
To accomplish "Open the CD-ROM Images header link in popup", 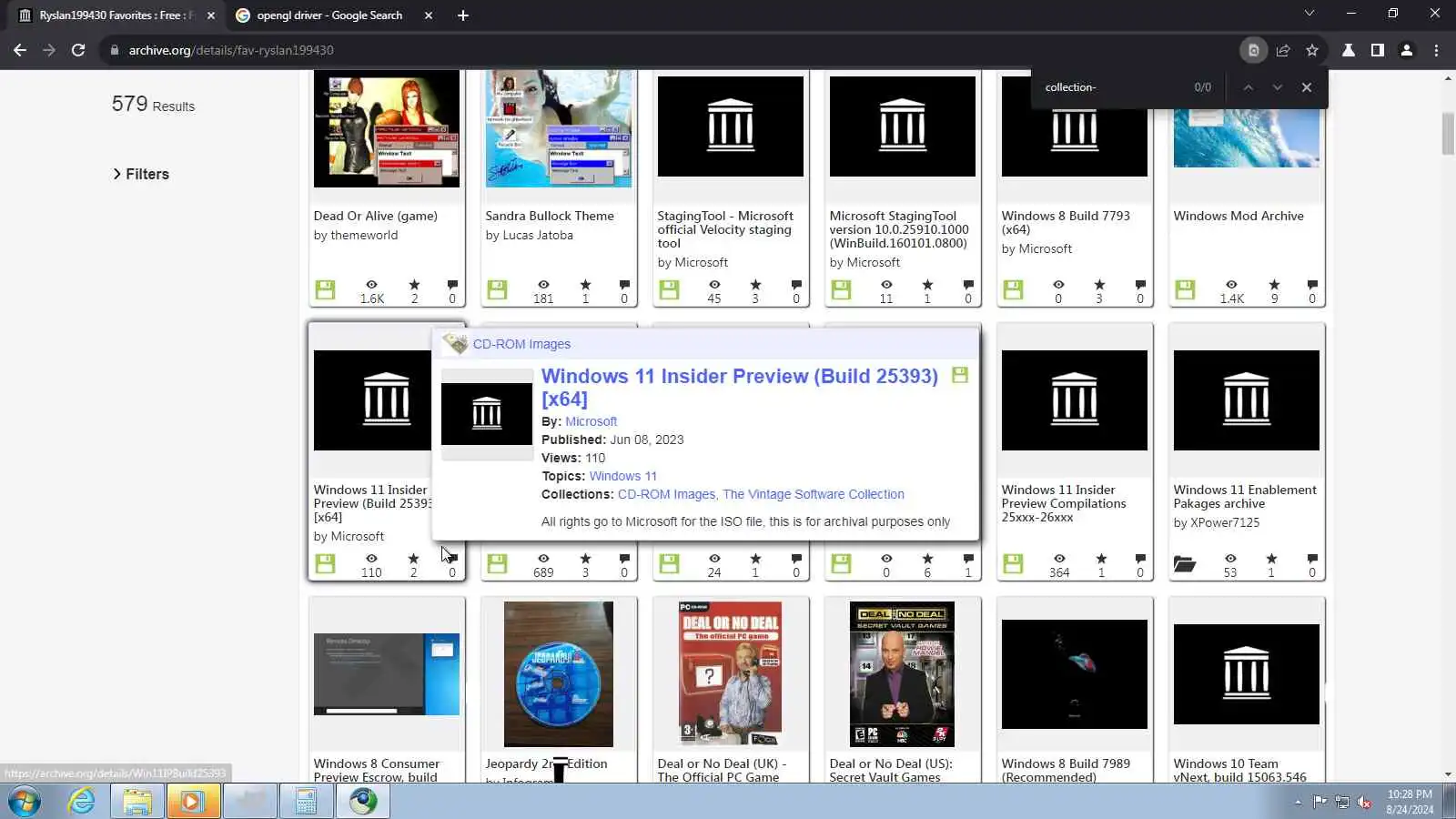I will [x=521, y=344].
